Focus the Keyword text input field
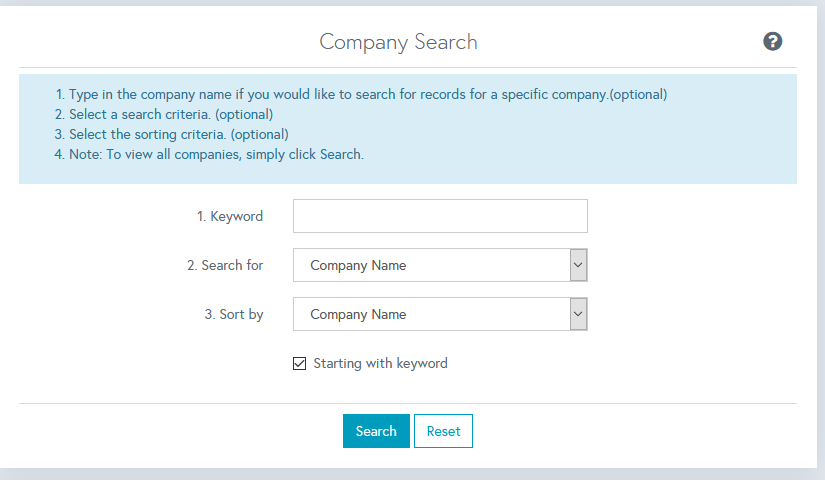Viewport: 825px width, 480px height. 440,216
